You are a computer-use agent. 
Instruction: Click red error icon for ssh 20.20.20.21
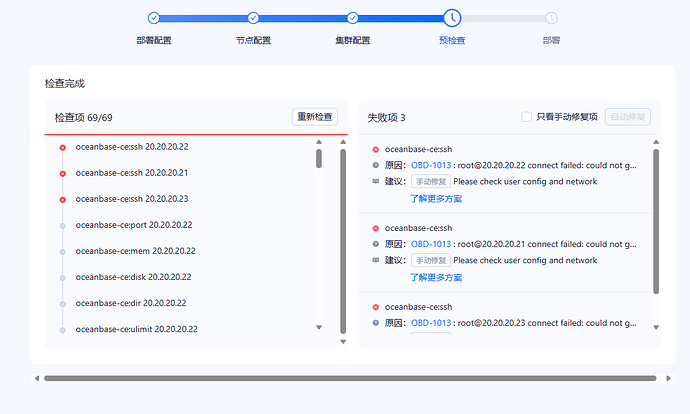click(x=63, y=174)
